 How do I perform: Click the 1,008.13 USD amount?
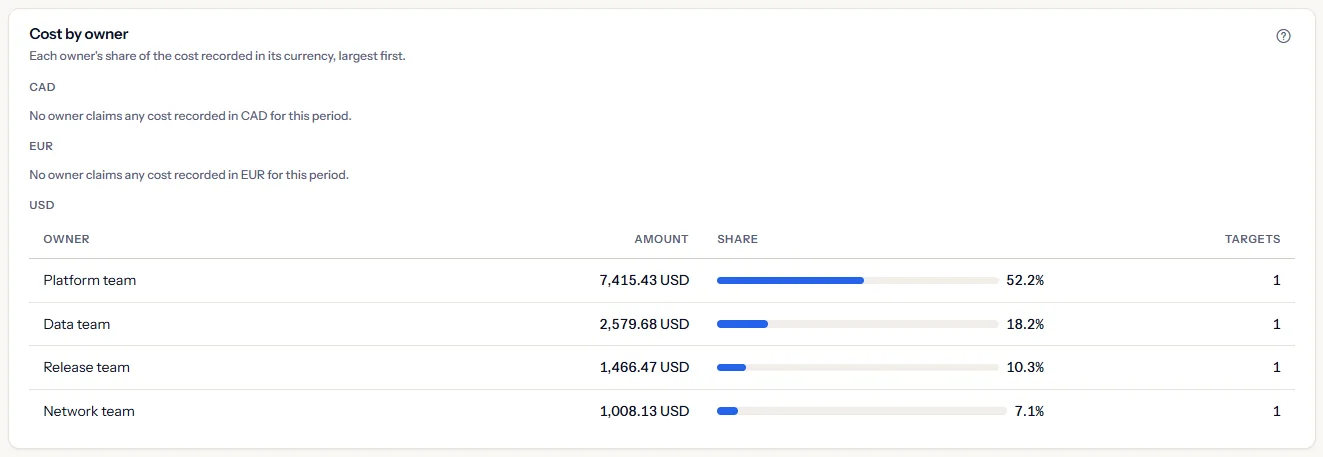point(644,411)
